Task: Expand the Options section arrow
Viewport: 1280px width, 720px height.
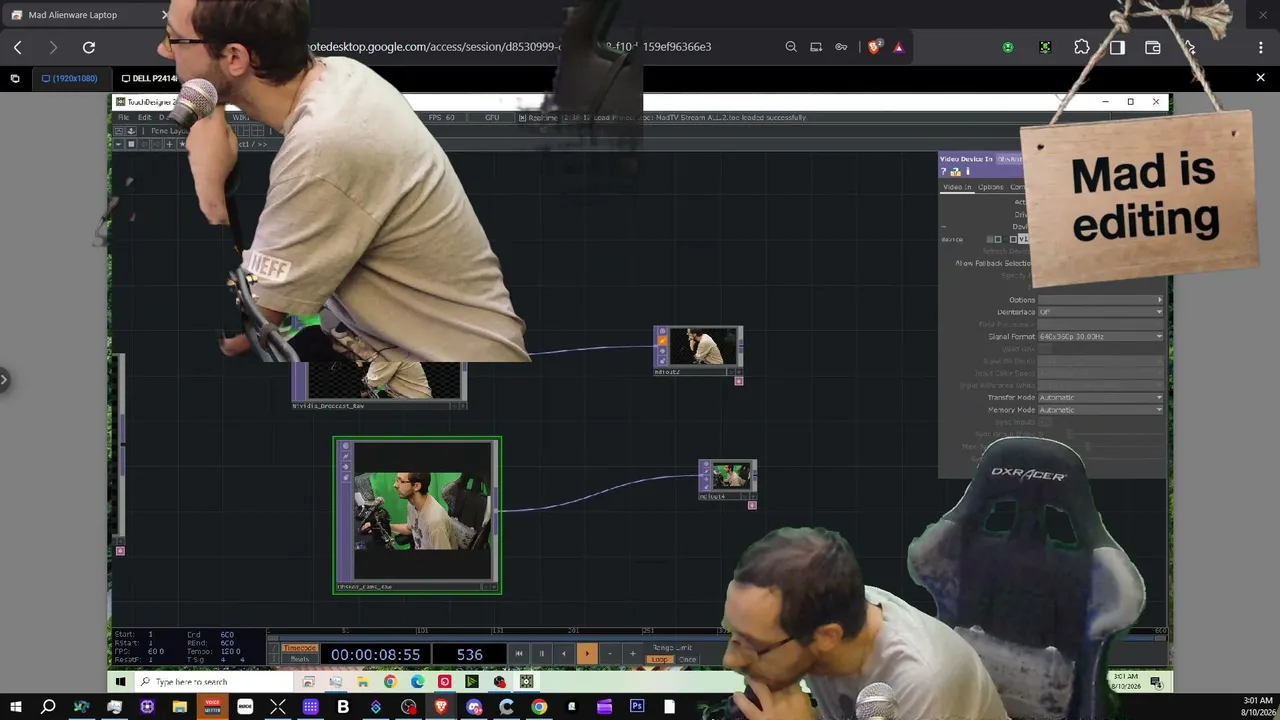Action: pos(1160,300)
